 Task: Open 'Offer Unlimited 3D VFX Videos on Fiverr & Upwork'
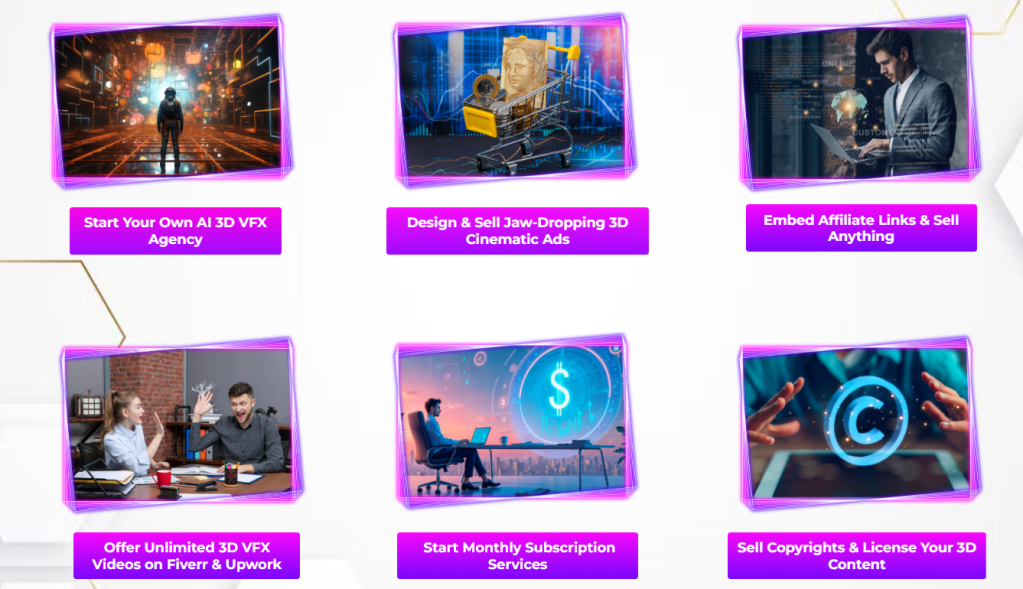point(187,556)
